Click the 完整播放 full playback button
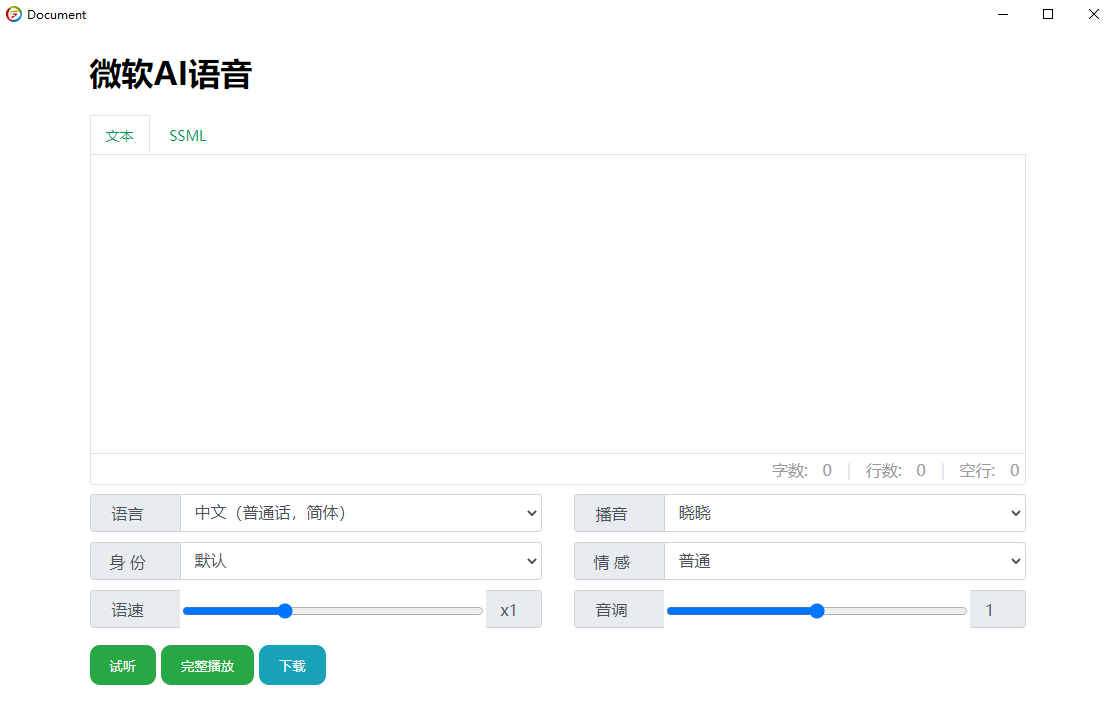This screenshot has height=717, width=1116. click(207, 666)
